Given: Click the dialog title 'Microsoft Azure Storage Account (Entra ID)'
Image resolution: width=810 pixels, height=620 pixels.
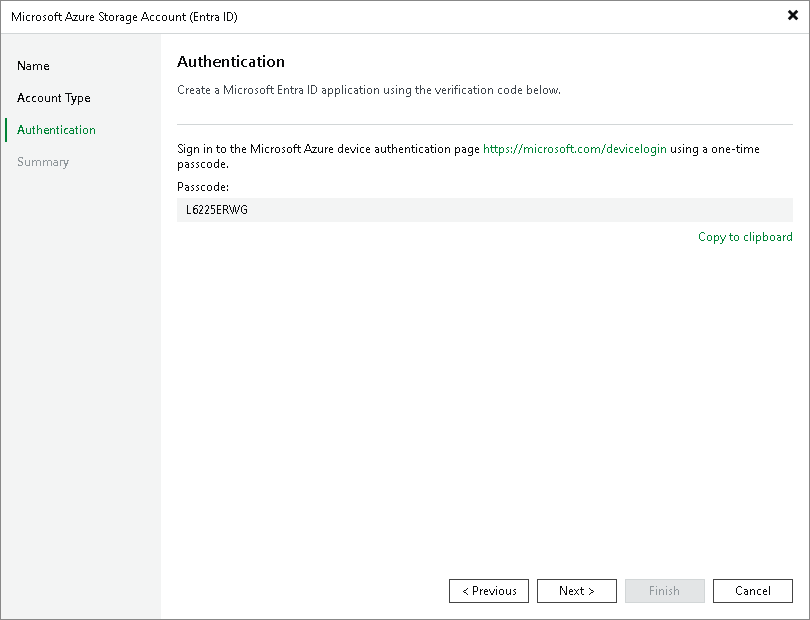Looking at the screenshot, I should (124, 17).
